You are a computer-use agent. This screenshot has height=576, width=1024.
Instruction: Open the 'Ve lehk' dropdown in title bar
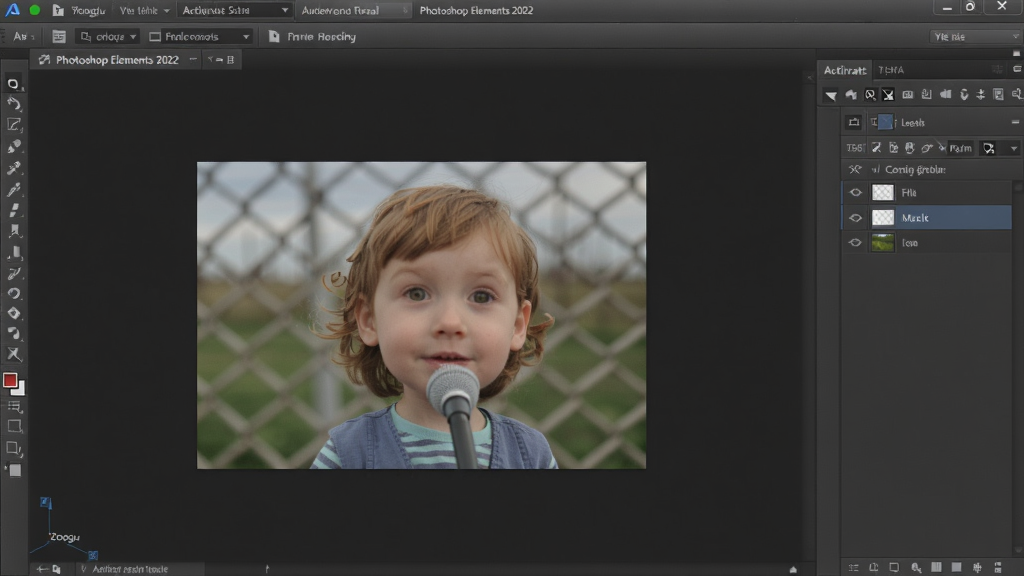tap(145, 10)
